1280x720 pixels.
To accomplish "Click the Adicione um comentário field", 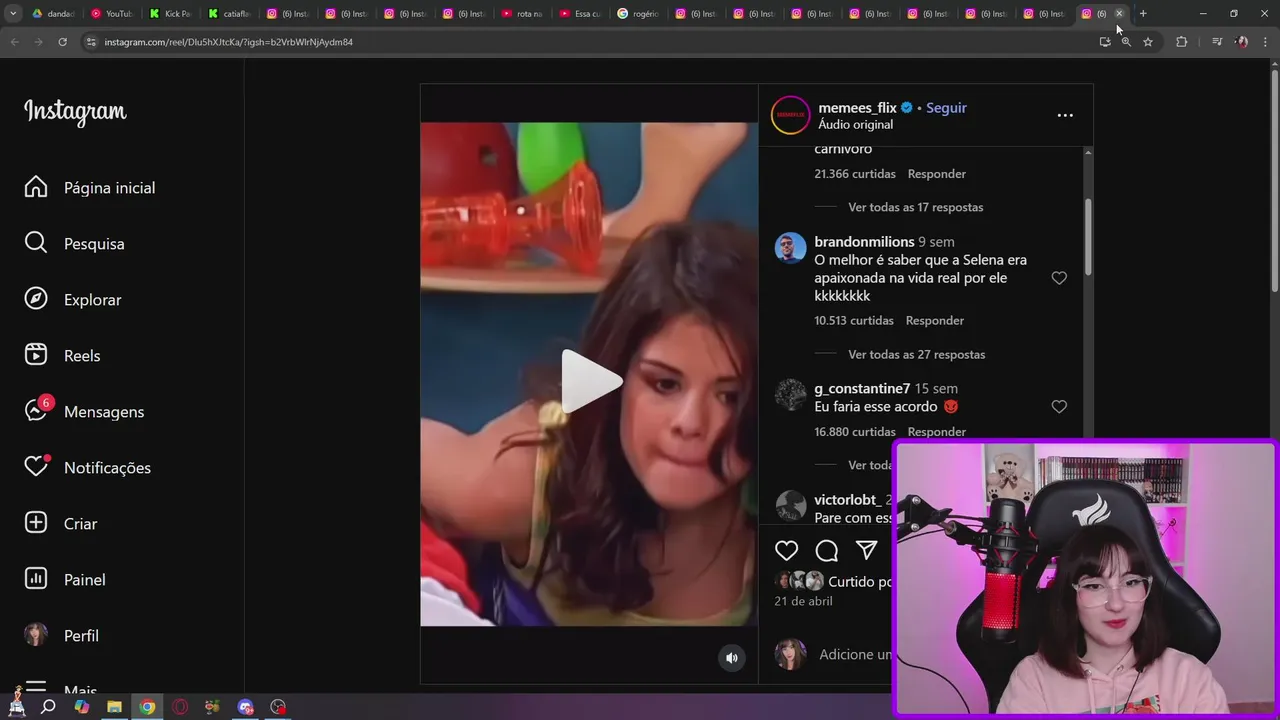I will [855, 655].
